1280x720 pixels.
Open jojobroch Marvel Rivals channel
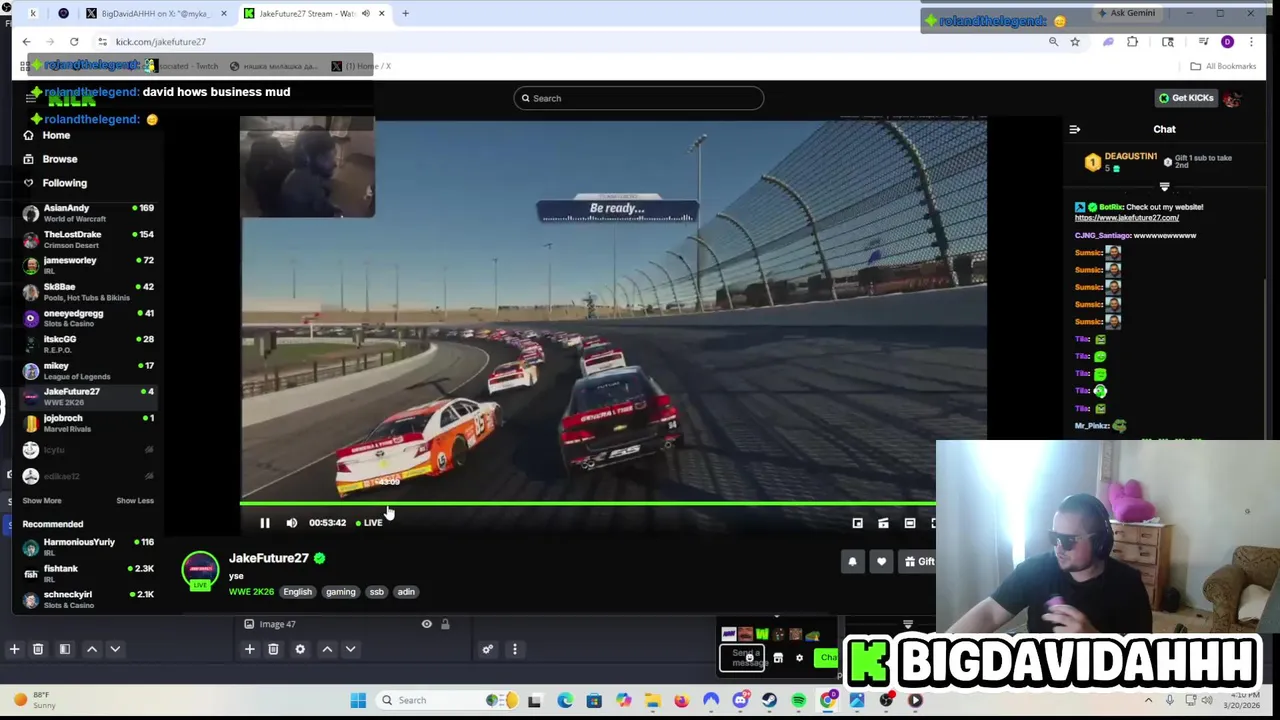(88, 423)
